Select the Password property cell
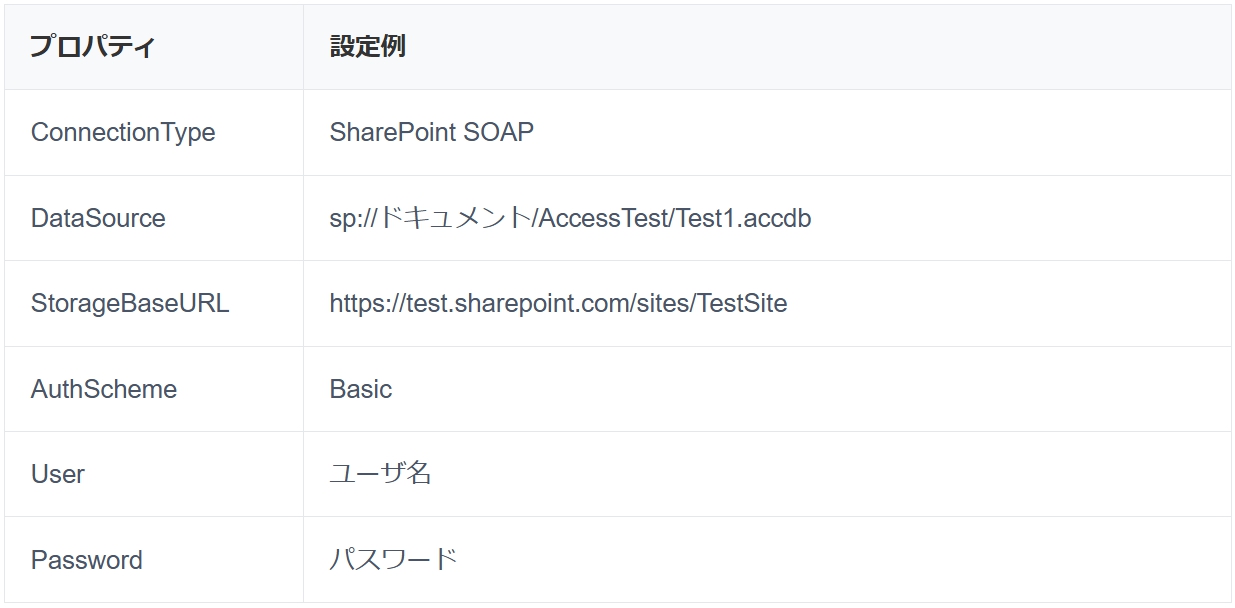Screen dimensions: 1235x608 87,560
